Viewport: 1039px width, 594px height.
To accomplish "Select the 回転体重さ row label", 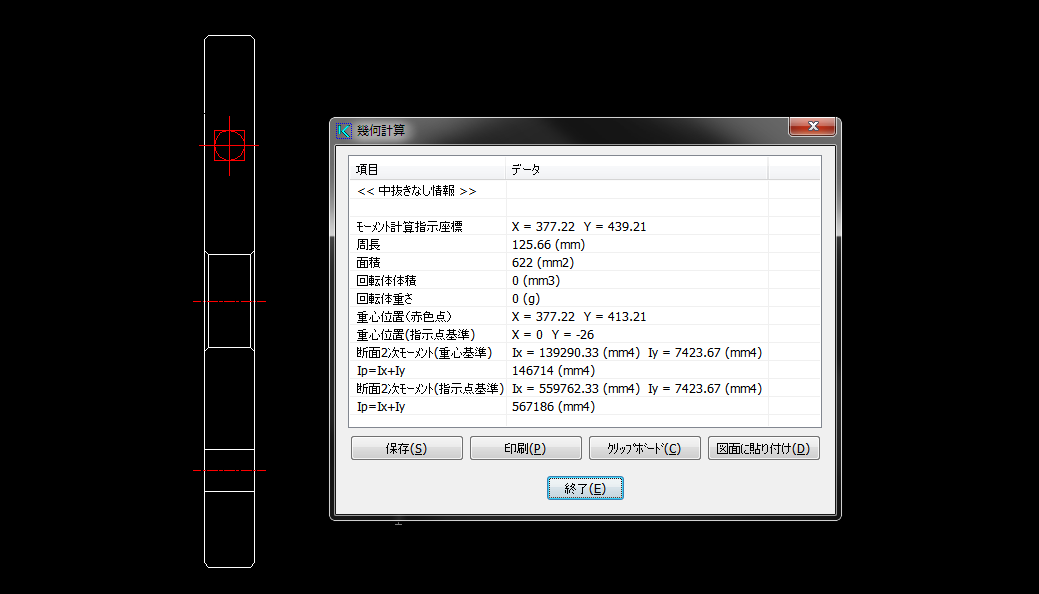I will coord(385,298).
